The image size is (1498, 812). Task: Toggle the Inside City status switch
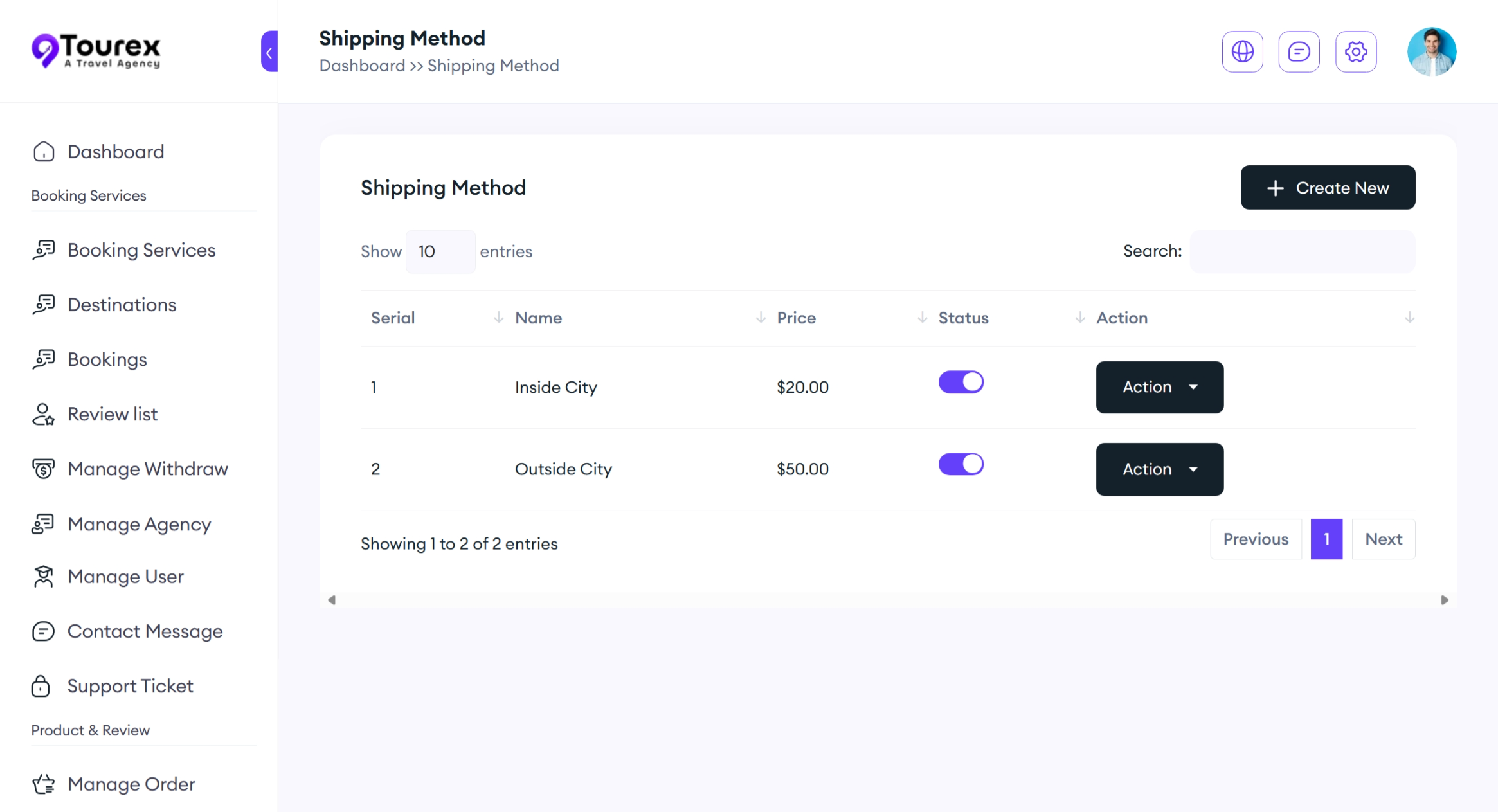click(x=961, y=382)
